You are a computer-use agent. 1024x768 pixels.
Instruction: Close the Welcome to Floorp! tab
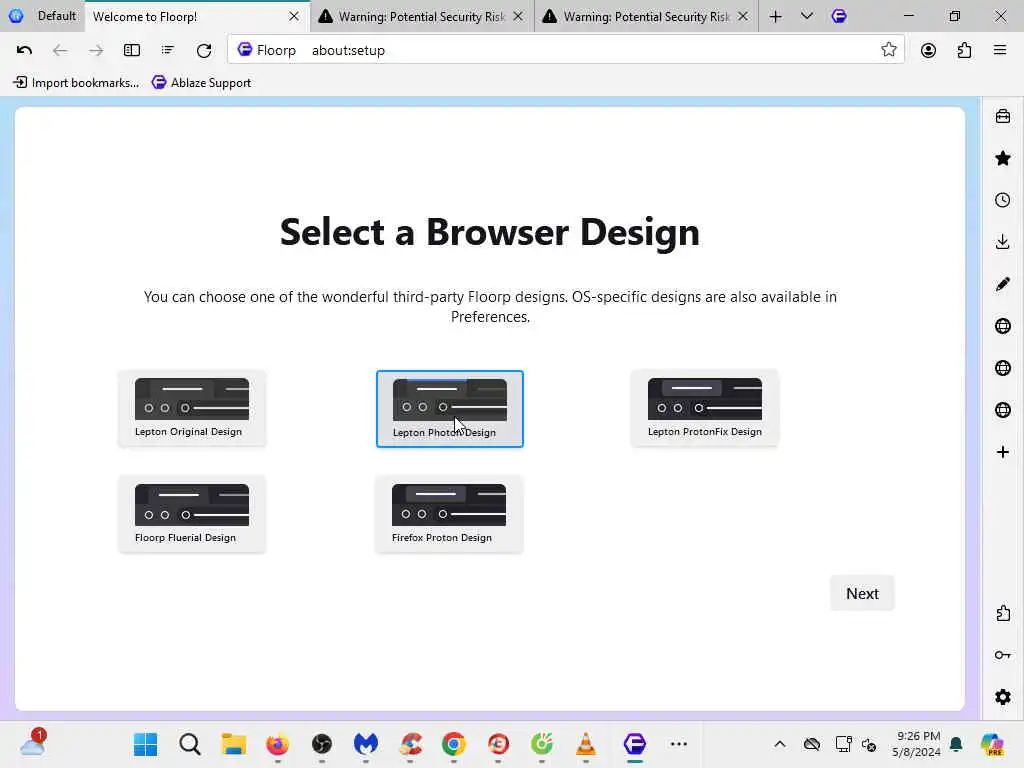[x=294, y=16]
